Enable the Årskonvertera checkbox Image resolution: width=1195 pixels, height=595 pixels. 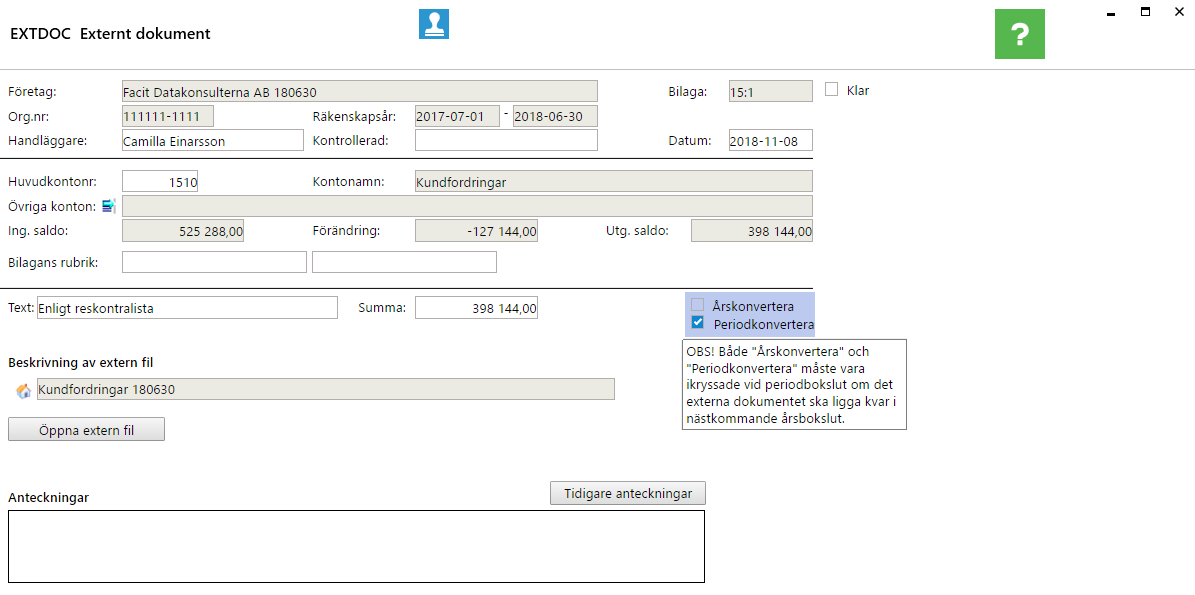pos(697,305)
